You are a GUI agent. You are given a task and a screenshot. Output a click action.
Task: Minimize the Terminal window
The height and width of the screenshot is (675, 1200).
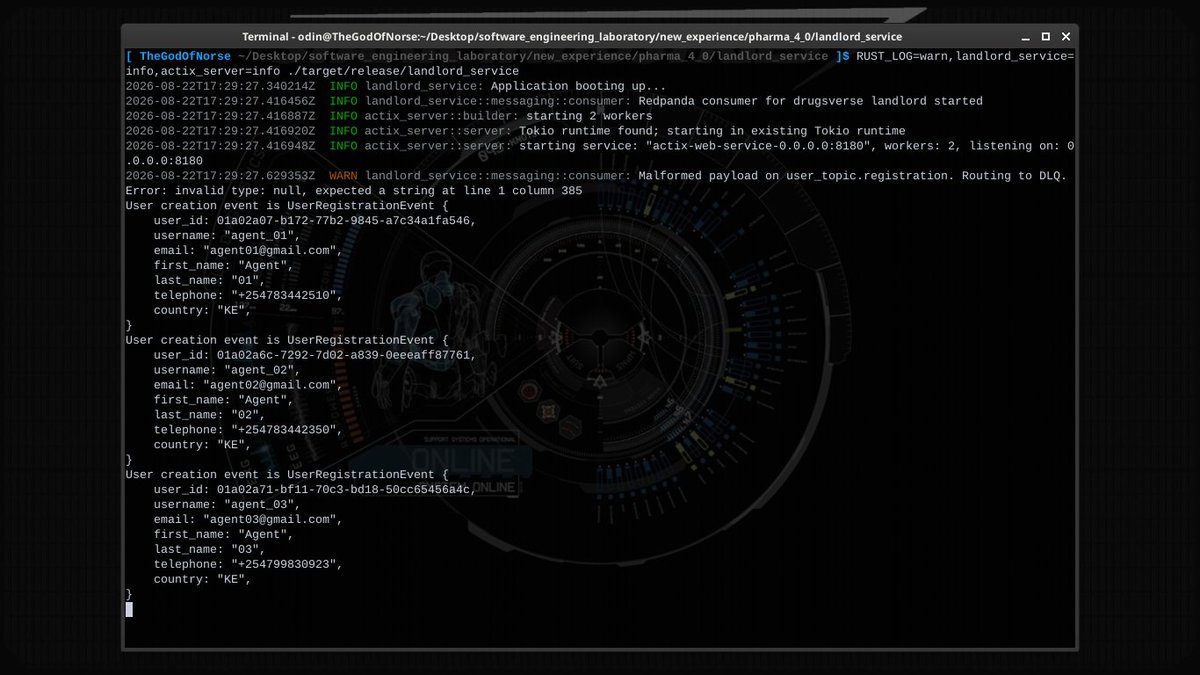(1027, 36)
